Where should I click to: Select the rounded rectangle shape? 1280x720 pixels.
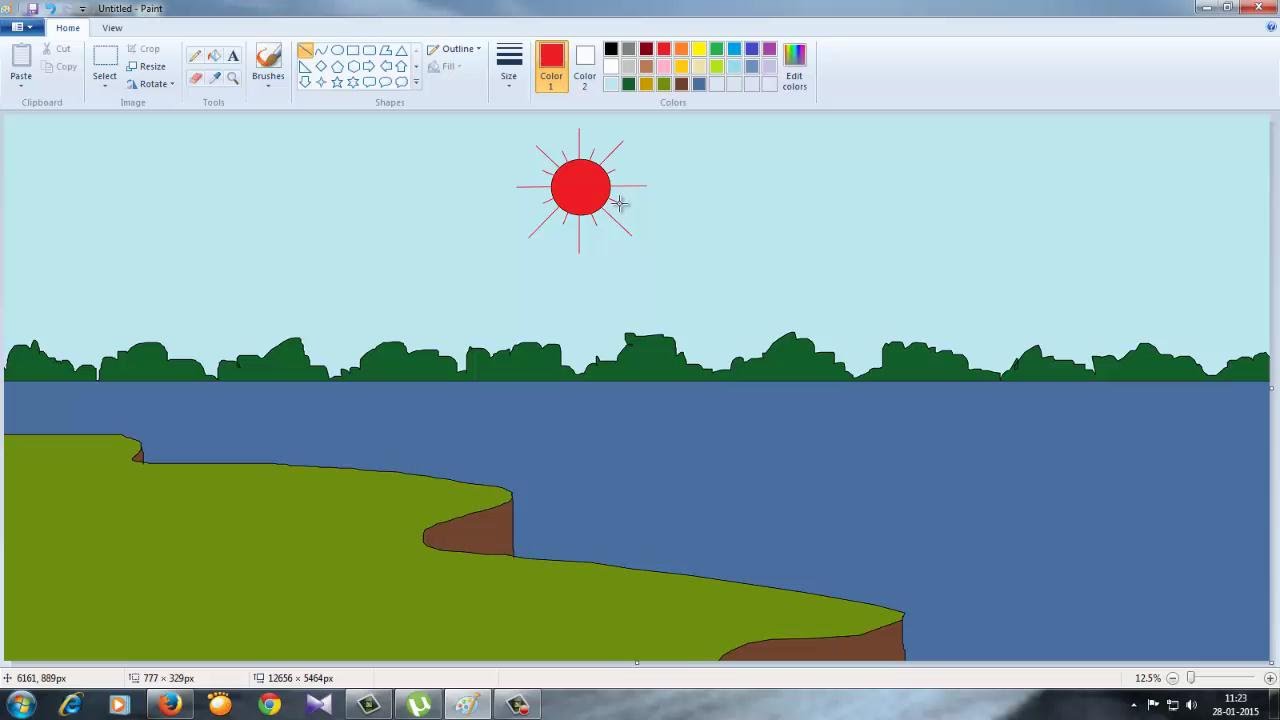coord(369,49)
